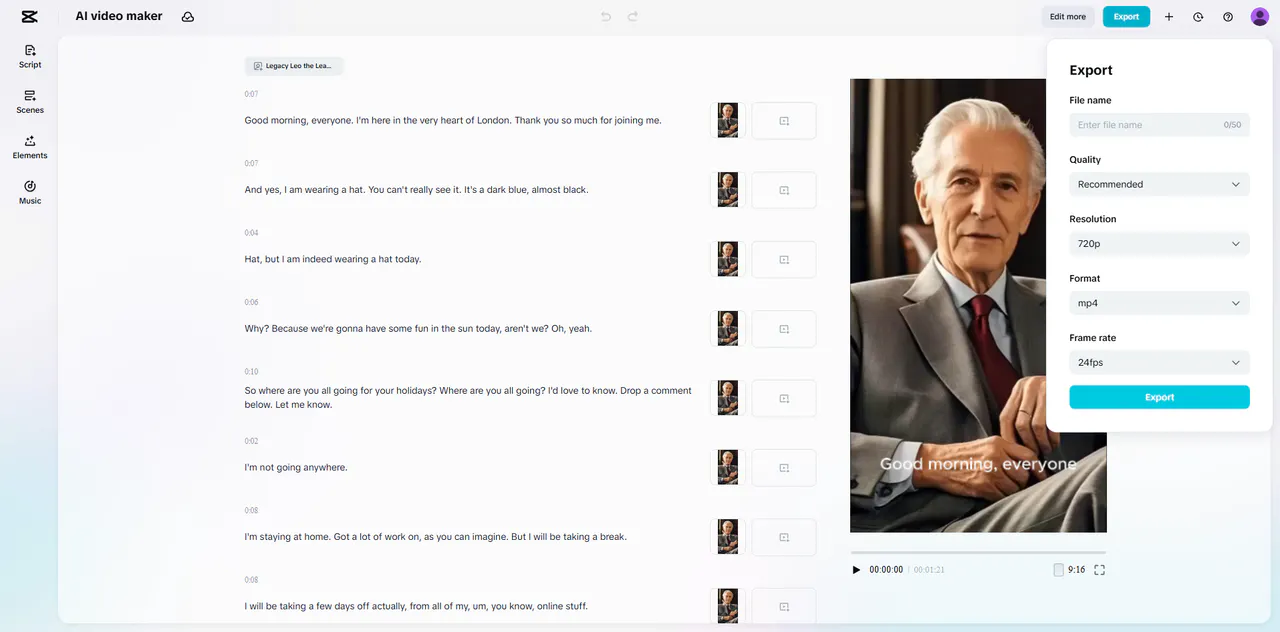Open the Format dropdown showing mp4
The image size is (1280, 632).
1159,303
